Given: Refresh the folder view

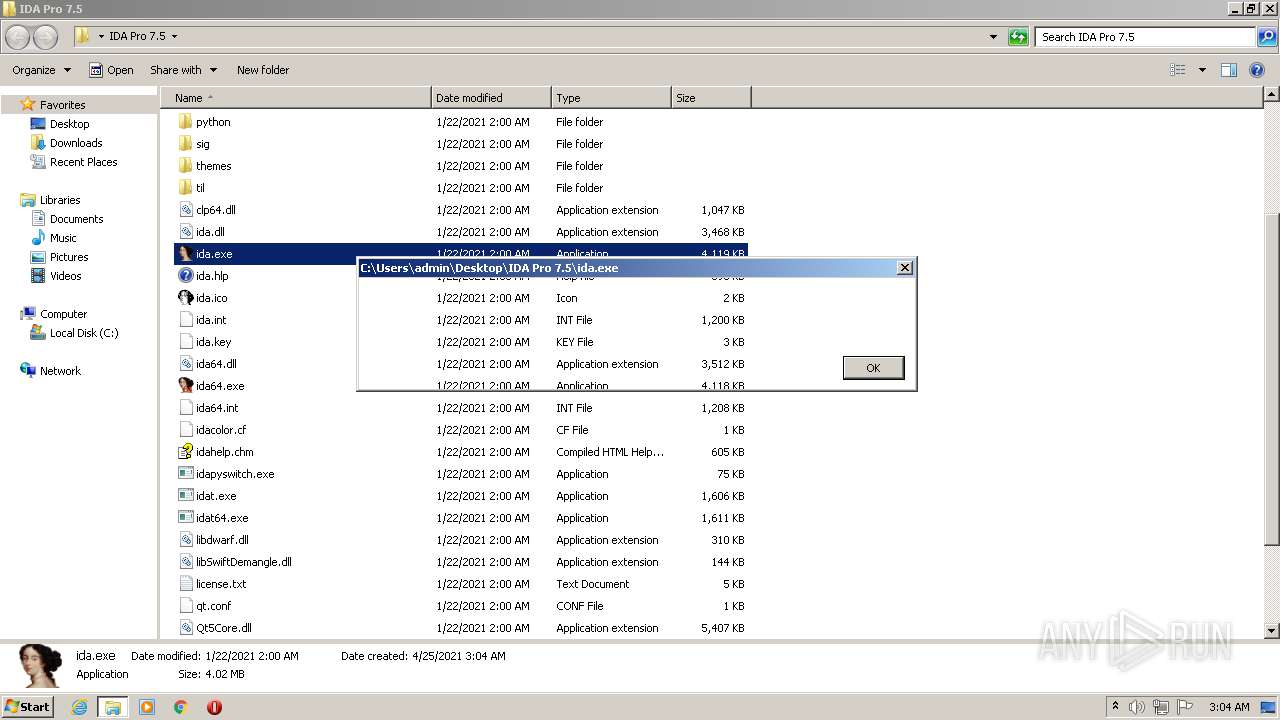Looking at the screenshot, I should click(x=1018, y=37).
